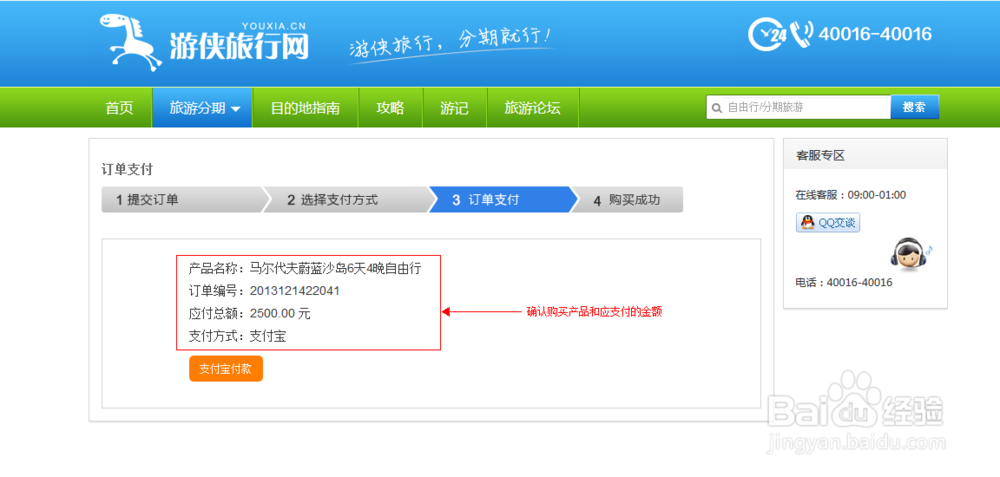Image resolution: width=1000 pixels, height=477 pixels.
Task: Select step 4 购买成功
Action: (628, 200)
